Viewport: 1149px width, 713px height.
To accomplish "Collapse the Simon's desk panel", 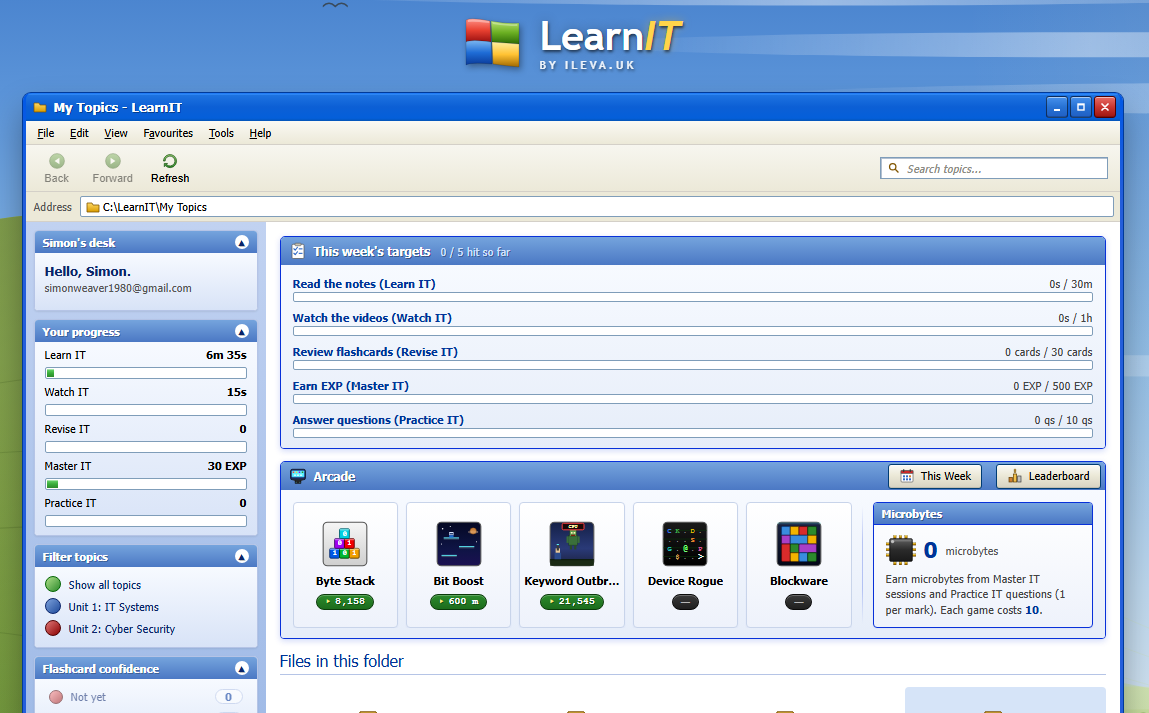I will 242,243.
